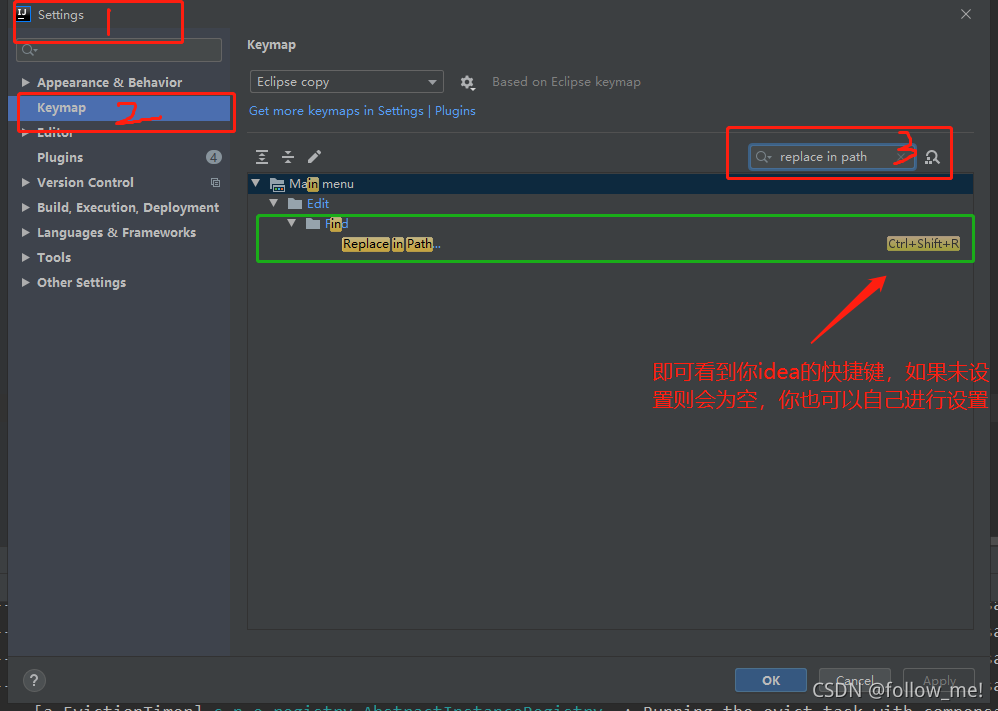
Task: Open the Eclipse copy keymap dropdown
Action: tap(347, 82)
